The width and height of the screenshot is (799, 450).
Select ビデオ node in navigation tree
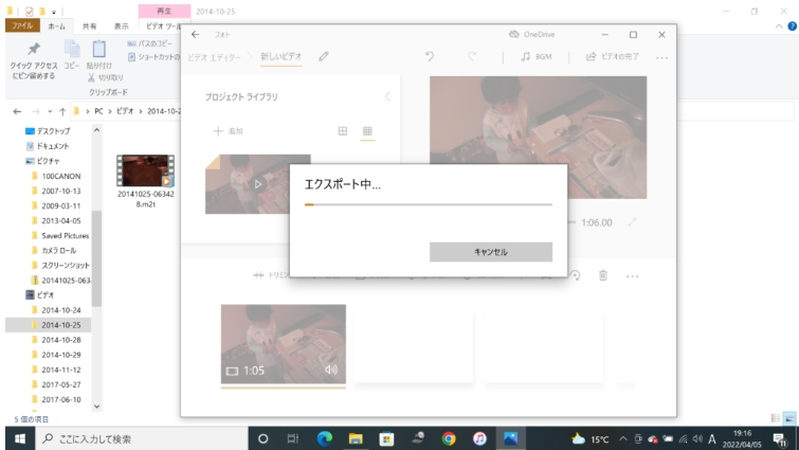point(40,295)
